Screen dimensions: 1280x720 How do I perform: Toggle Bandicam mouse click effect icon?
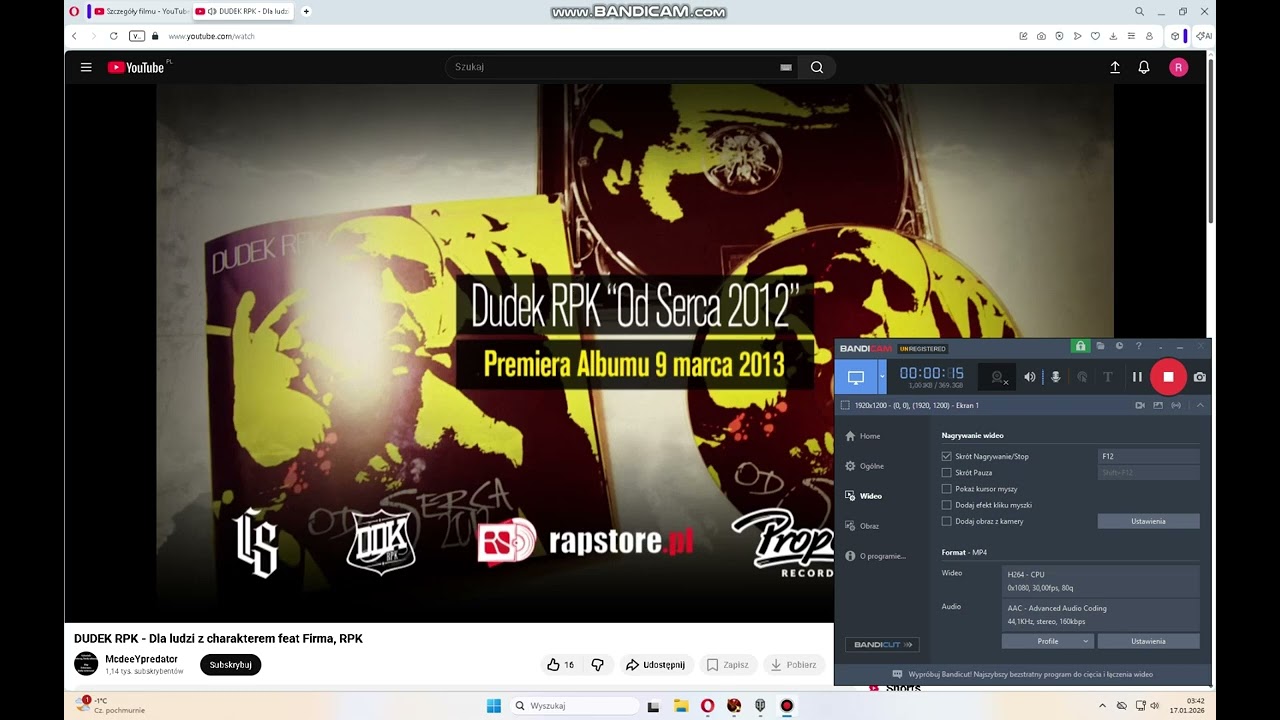click(1082, 377)
